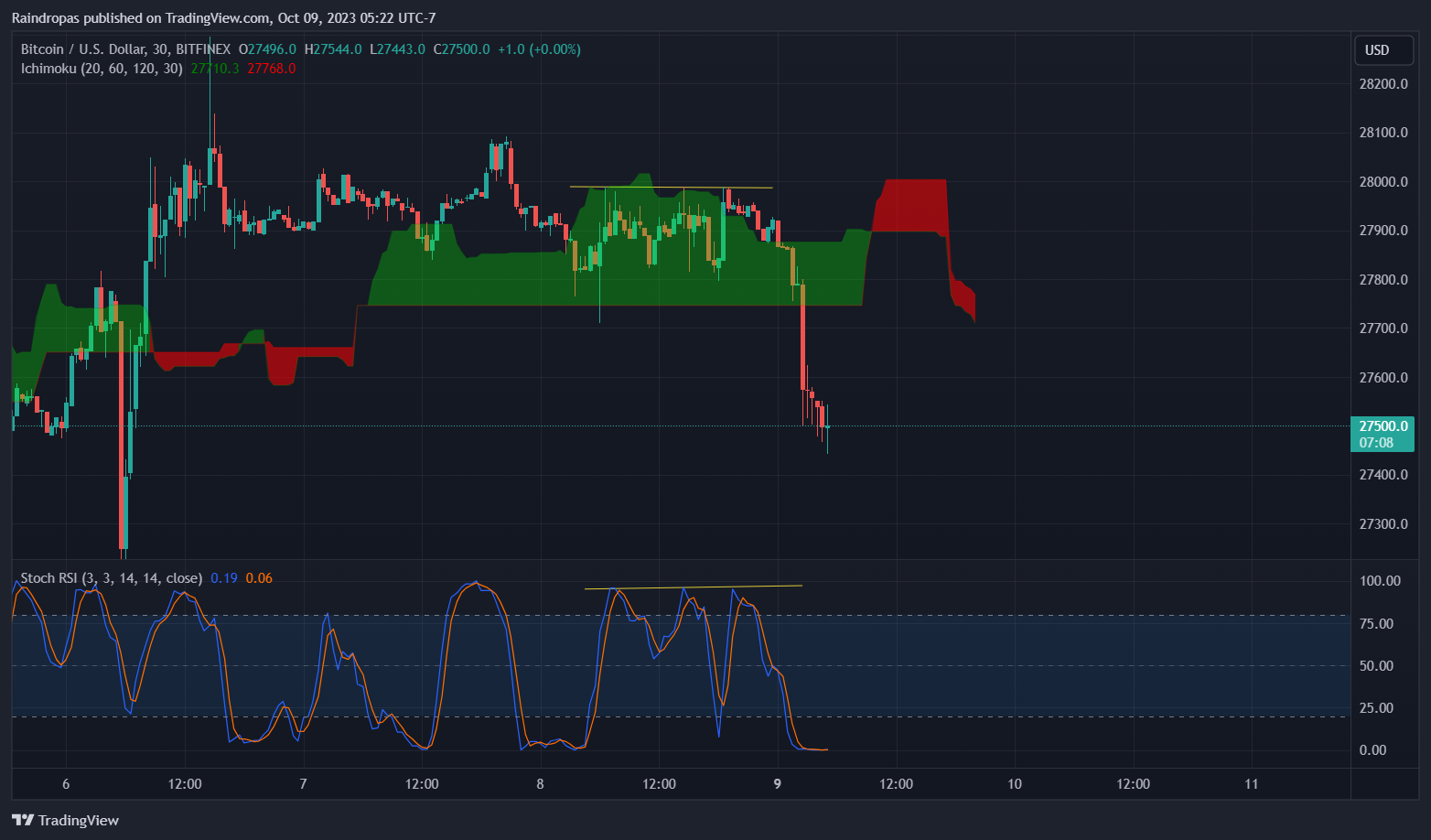Click the 50.00 Stoch RSI axis label
The width and height of the screenshot is (1431, 840).
click(1377, 666)
